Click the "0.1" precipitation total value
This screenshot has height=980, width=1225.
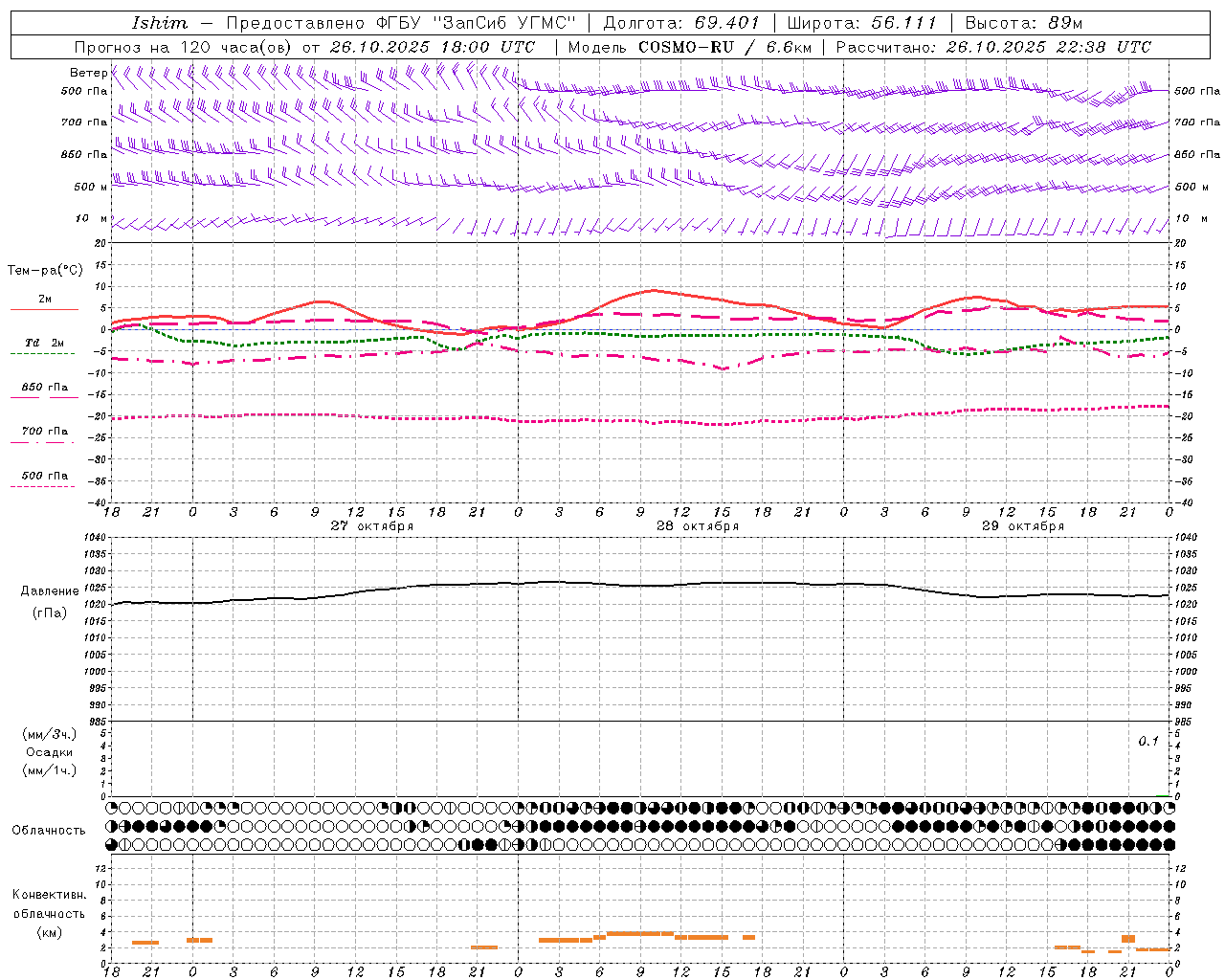click(1147, 742)
